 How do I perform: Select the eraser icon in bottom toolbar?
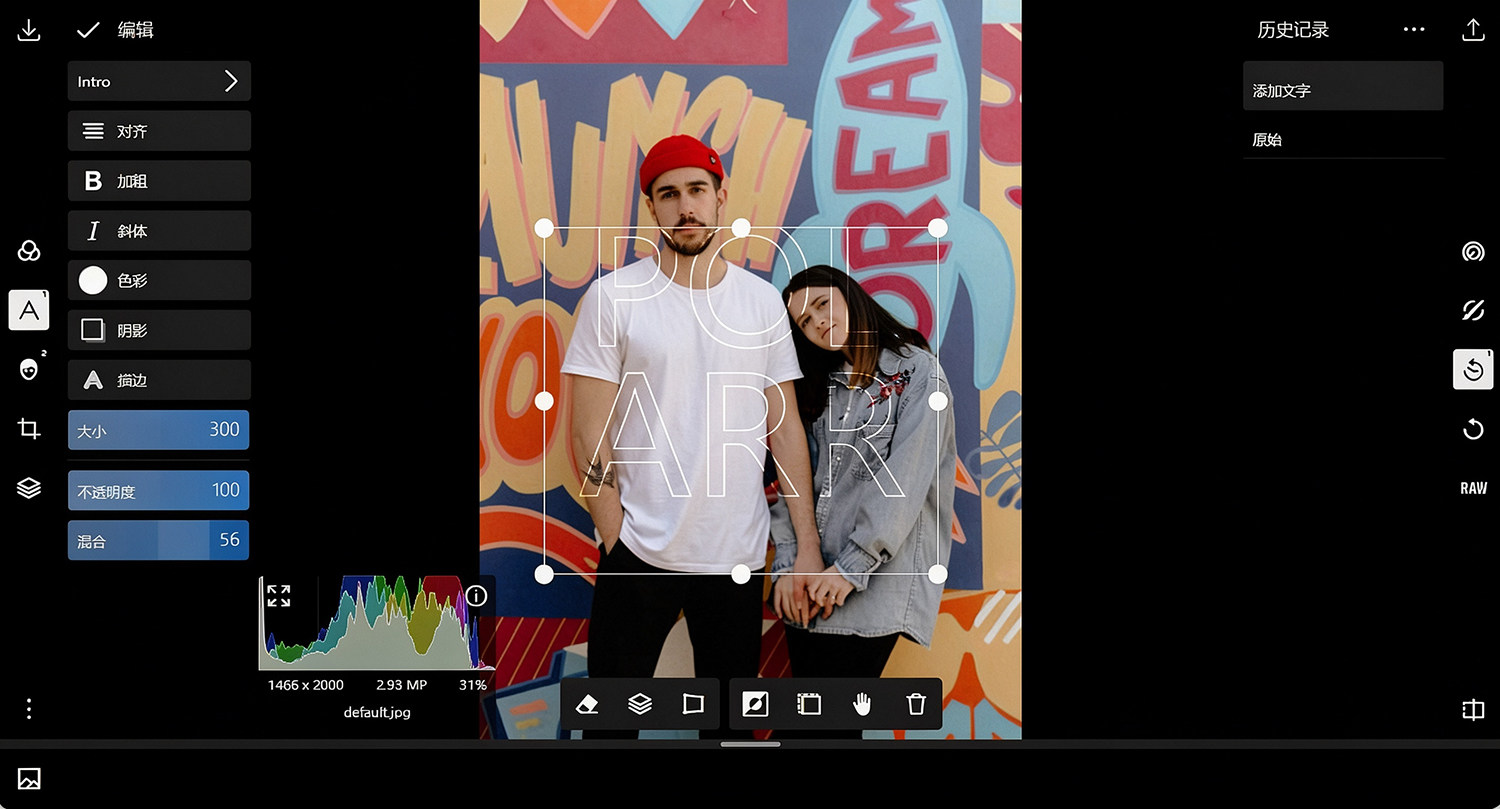(588, 704)
